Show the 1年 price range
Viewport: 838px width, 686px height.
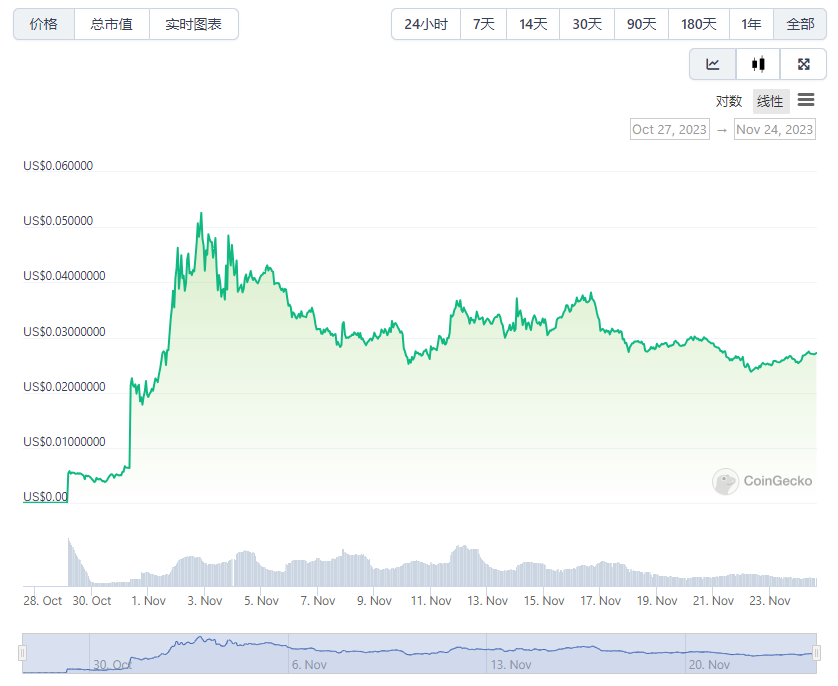[751, 24]
